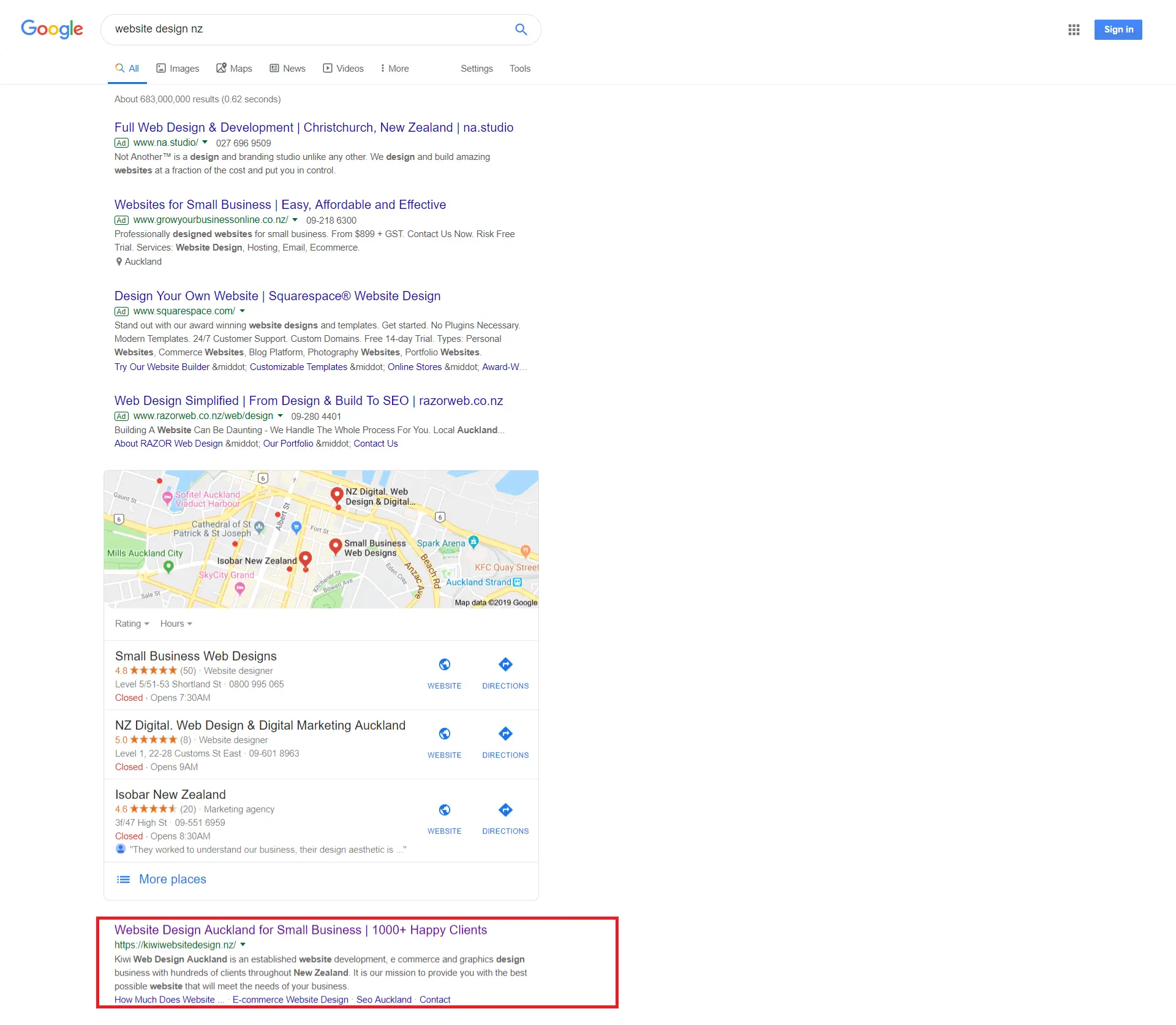The image size is (1176, 1025).
Task: Expand dropdown arrow next to razorweb.co.nz/web/design
Action: [281, 416]
